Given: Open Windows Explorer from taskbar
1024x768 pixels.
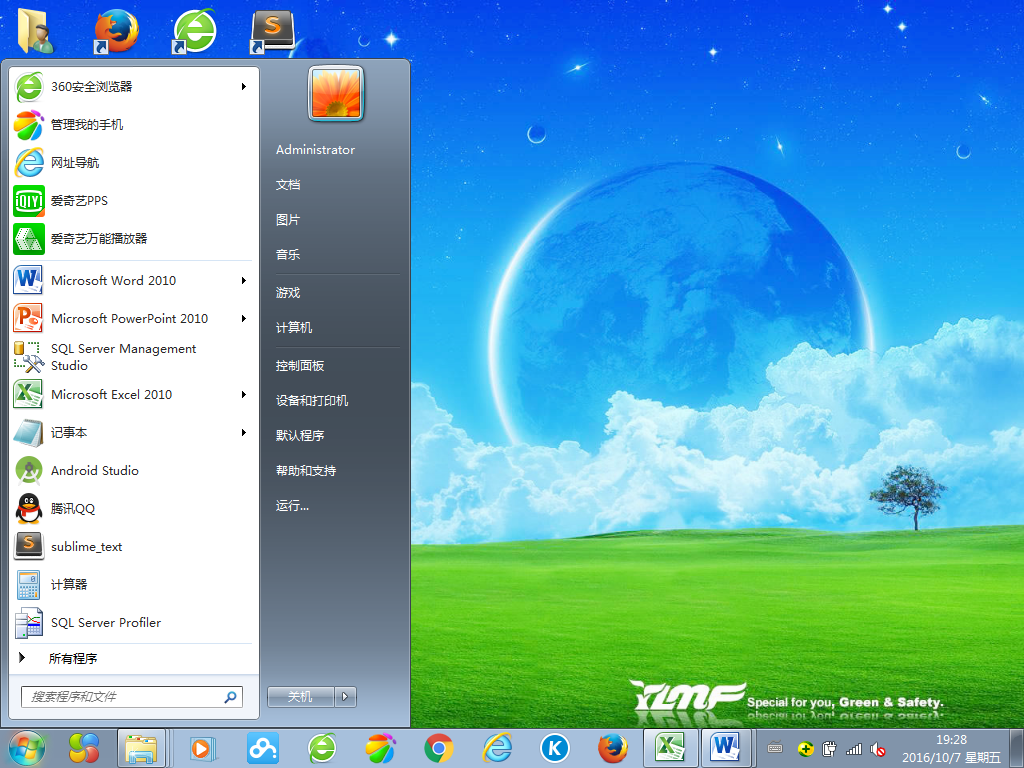Looking at the screenshot, I should [x=141, y=748].
